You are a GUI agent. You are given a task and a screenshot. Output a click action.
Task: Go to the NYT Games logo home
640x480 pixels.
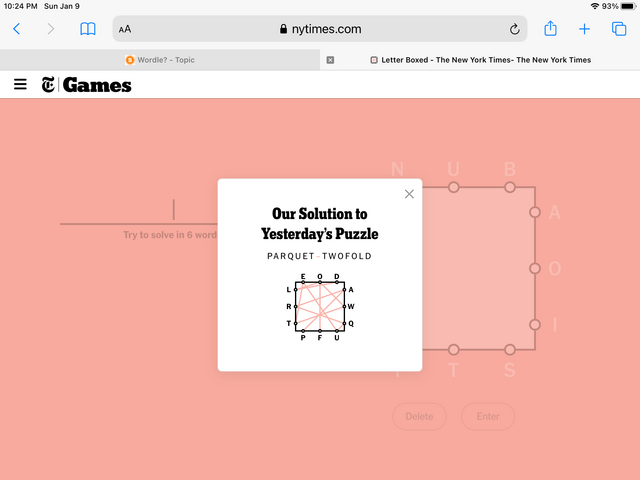coord(87,85)
